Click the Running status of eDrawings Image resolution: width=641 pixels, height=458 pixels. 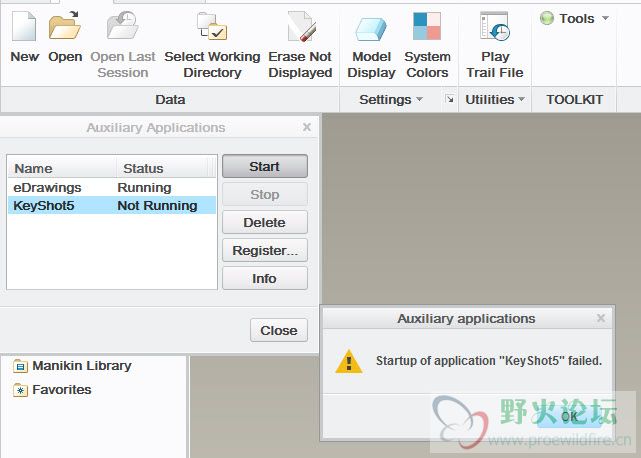pyautogui.click(x=144, y=187)
